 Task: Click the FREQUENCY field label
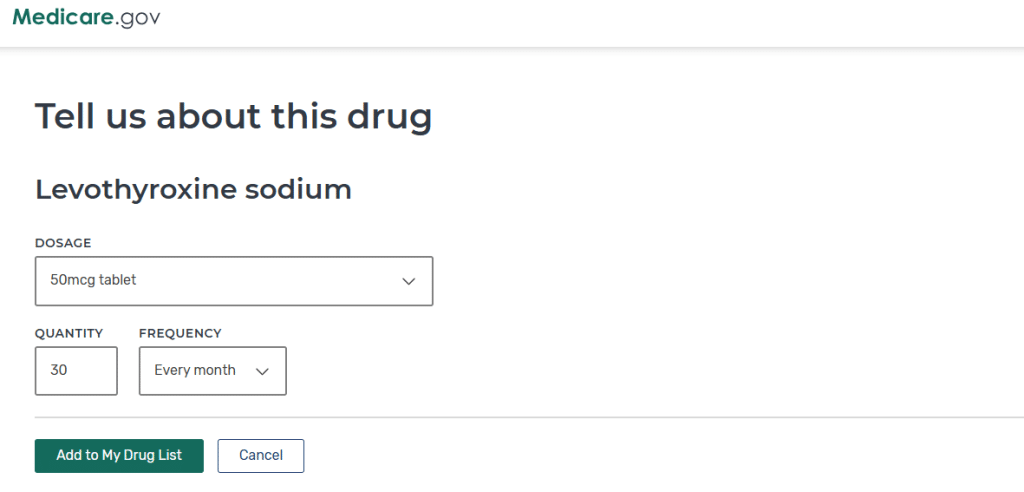[x=180, y=333]
